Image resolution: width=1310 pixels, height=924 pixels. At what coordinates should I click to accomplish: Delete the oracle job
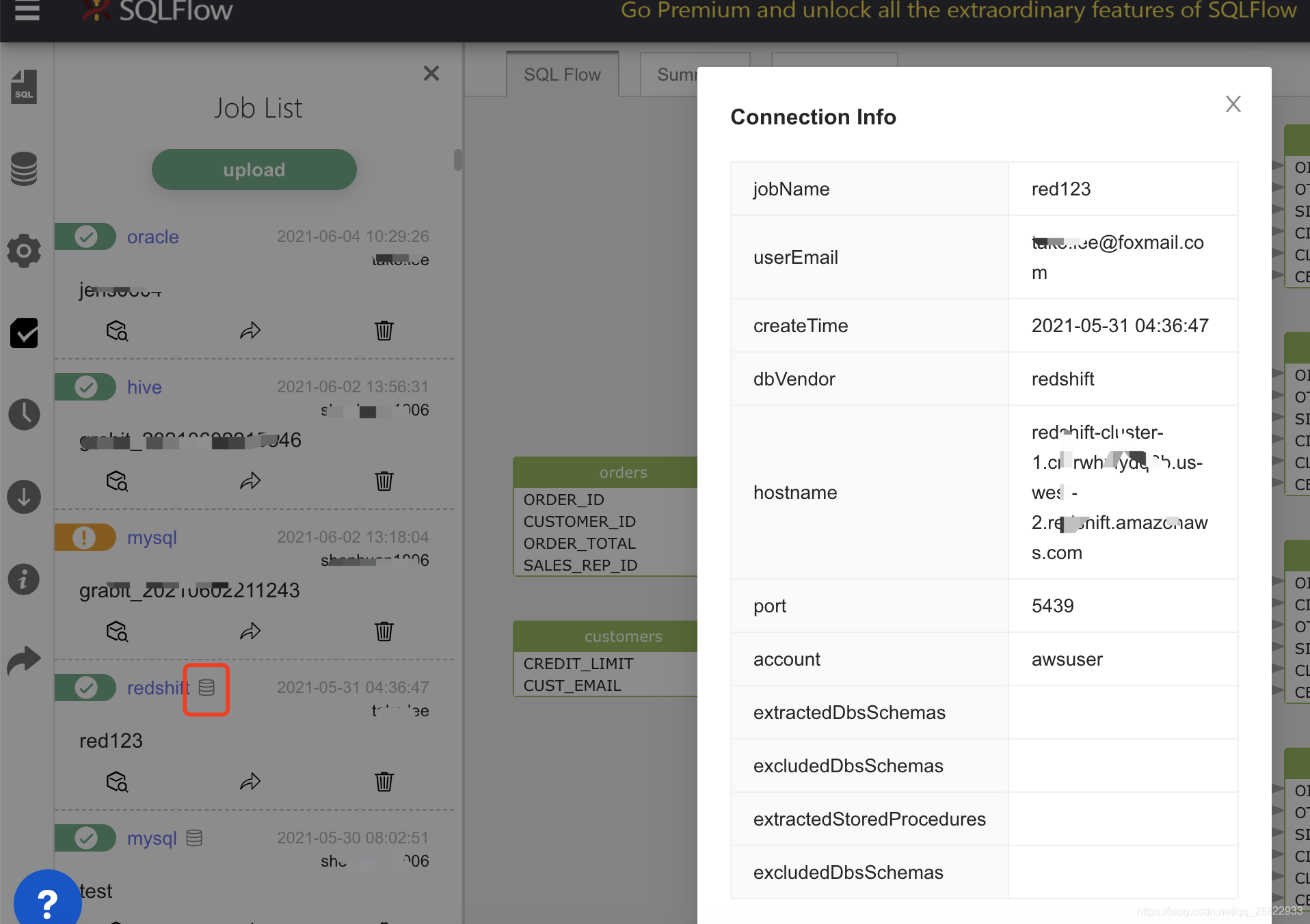point(384,331)
